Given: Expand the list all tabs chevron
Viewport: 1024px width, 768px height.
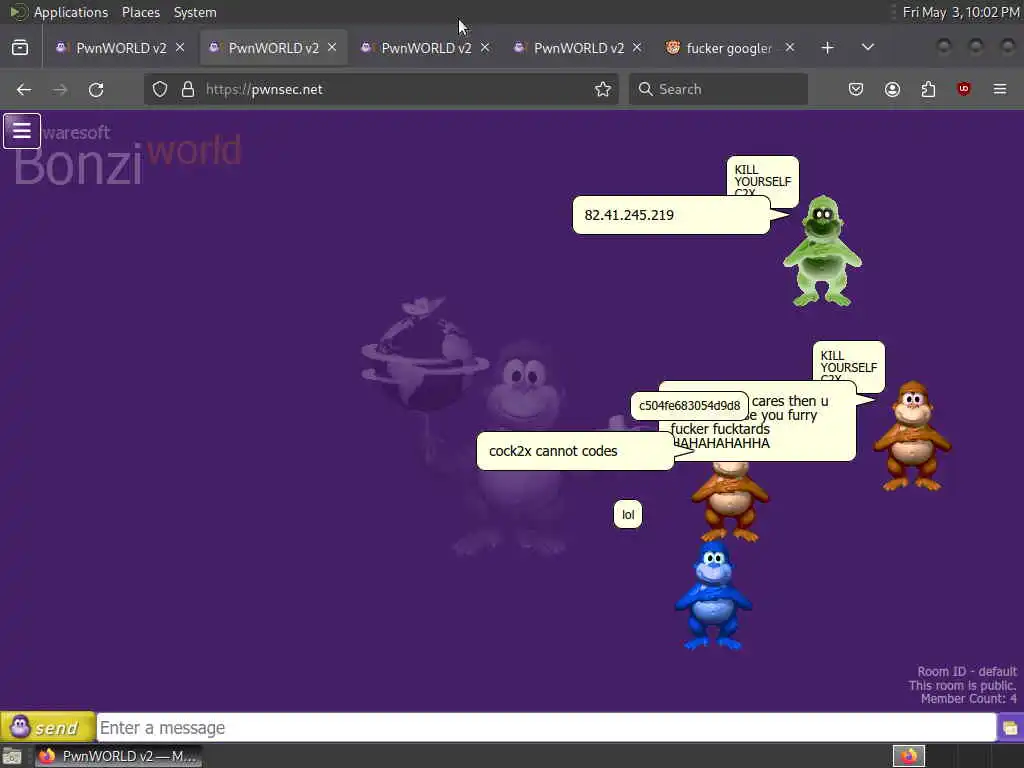Looking at the screenshot, I should click(x=867, y=48).
